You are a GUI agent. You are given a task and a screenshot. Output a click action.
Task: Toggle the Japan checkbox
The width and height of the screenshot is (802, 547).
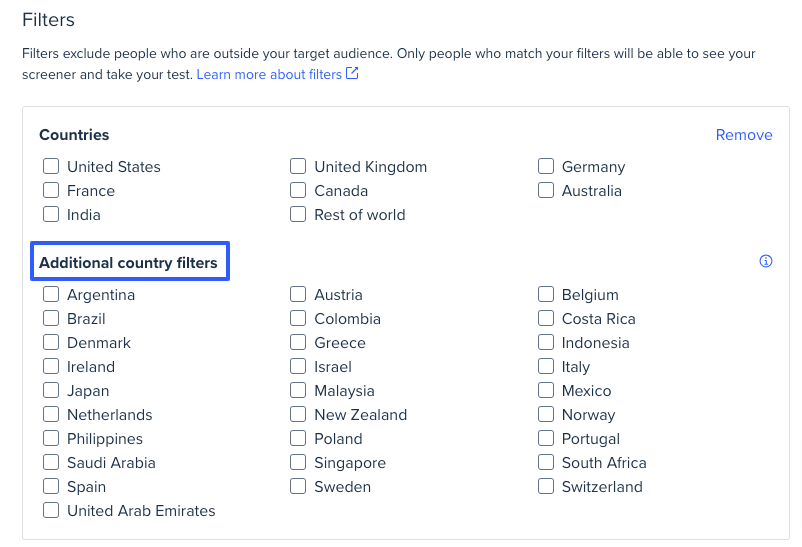pyautogui.click(x=51, y=390)
